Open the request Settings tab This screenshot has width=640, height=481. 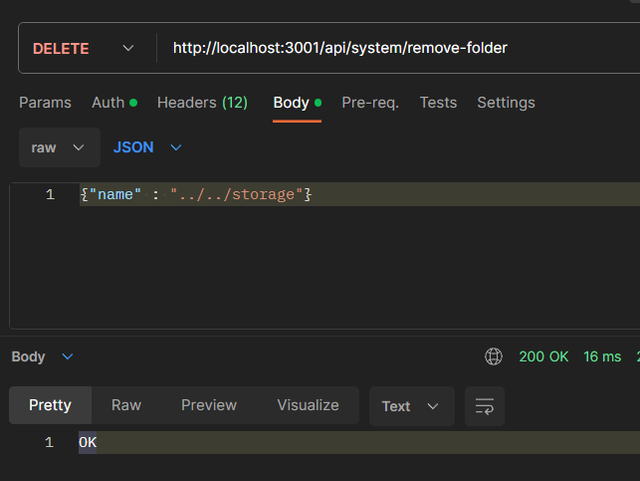(506, 102)
